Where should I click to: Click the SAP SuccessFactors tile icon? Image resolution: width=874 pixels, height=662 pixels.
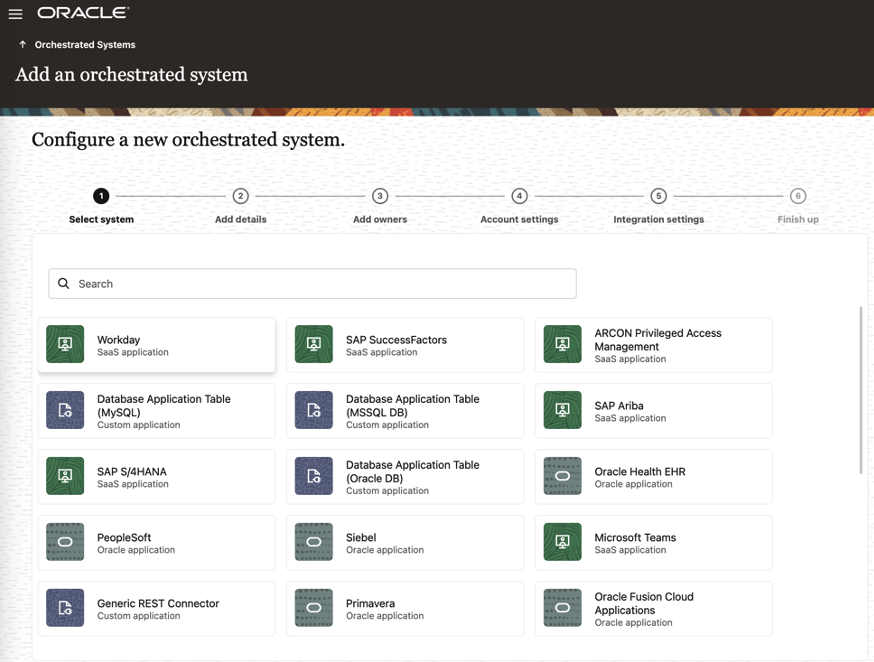(314, 345)
